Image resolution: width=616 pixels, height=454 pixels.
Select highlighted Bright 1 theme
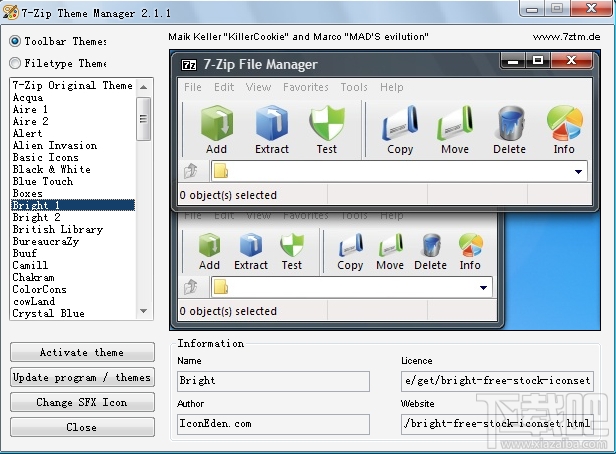[x=73, y=205]
